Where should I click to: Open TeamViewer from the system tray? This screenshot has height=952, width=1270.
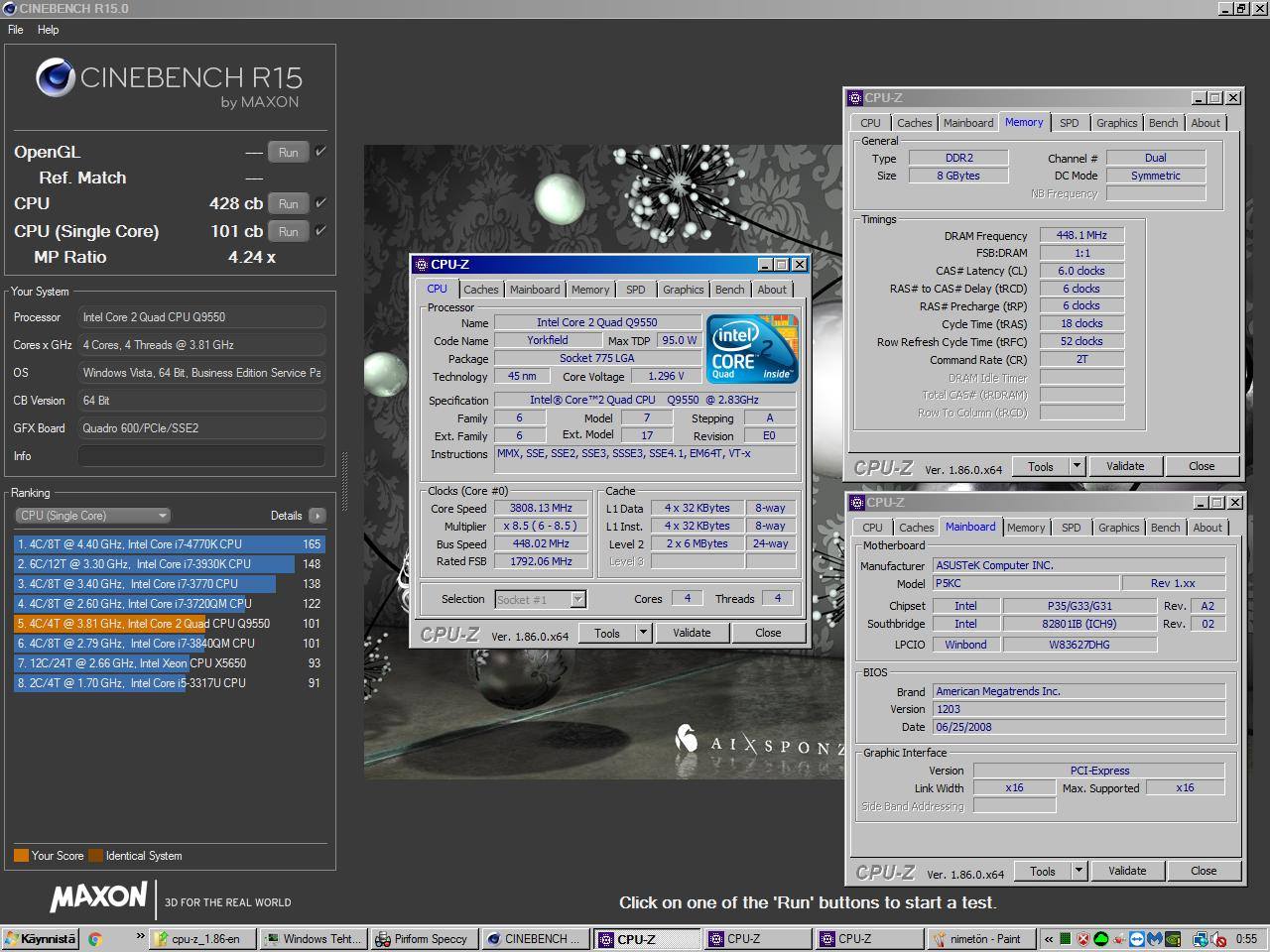tap(1137, 939)
